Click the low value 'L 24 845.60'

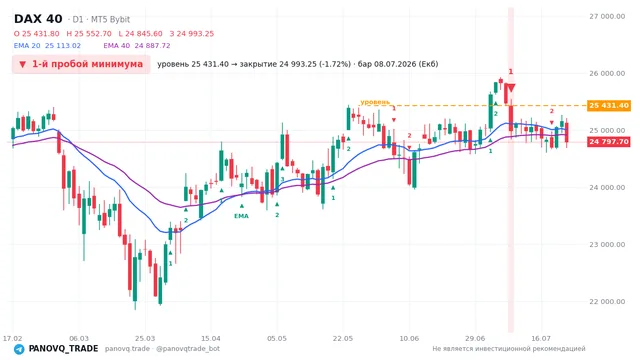(140, 33)
